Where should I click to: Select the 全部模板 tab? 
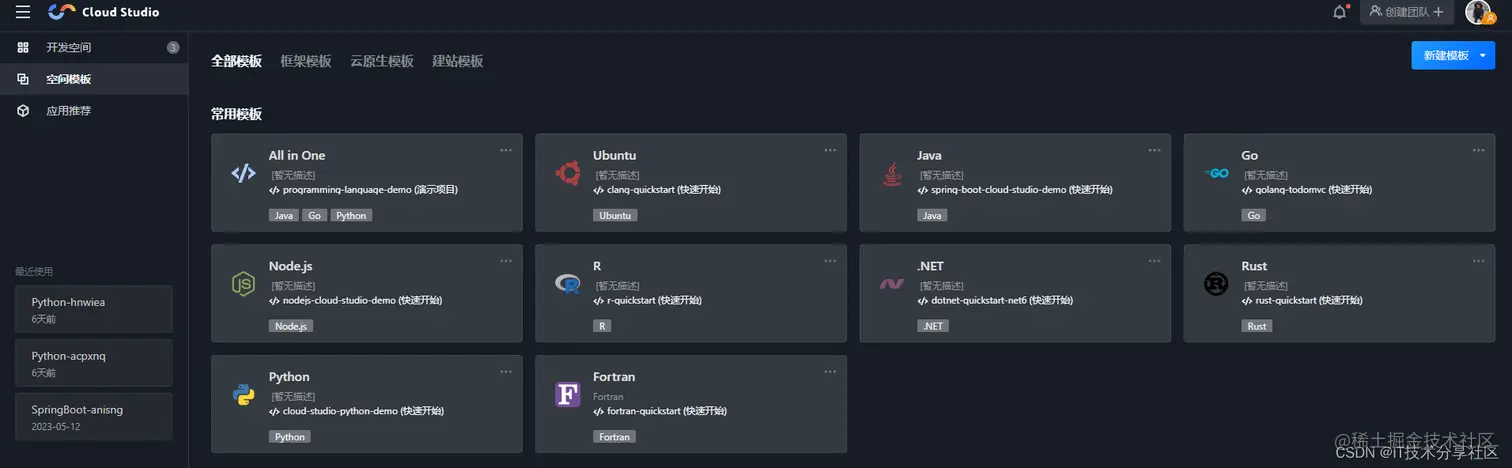click(x=236, y=61)
